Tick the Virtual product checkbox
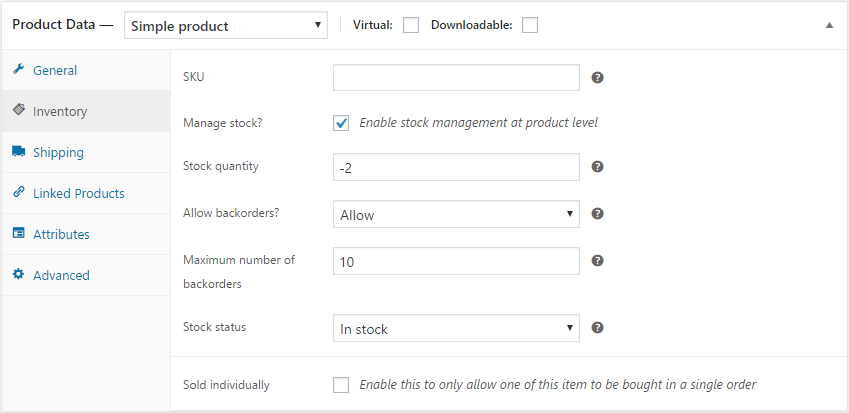 pyautogui.click(x=411, y=26)
